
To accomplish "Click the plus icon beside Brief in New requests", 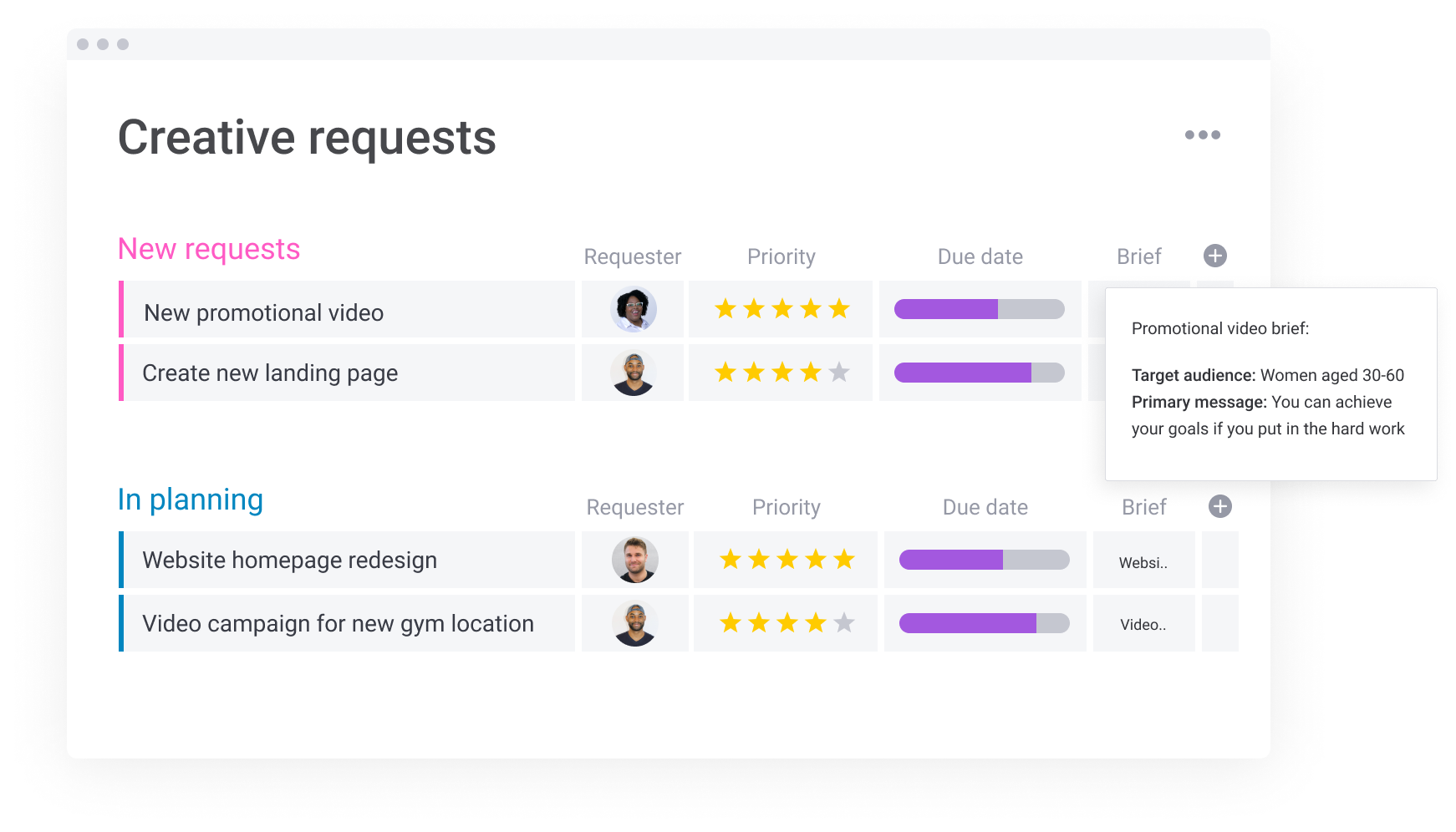I will pyautogui.click(x=1215, y=256).
